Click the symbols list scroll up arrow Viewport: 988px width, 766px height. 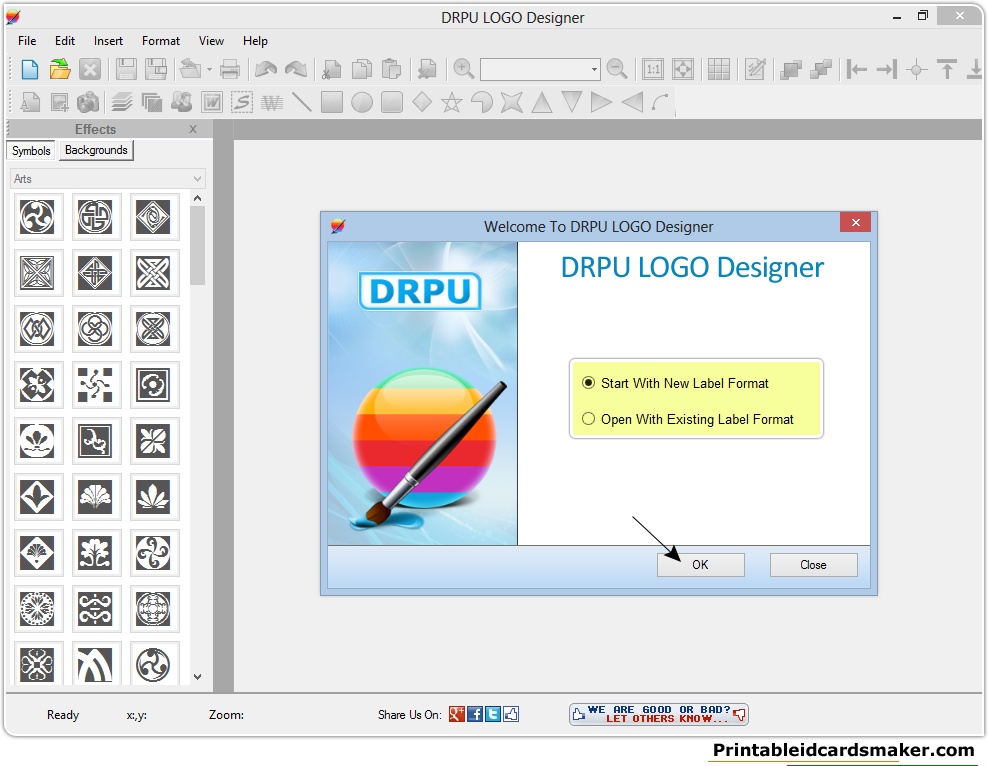pyautogui.click(x=197, y=198)
